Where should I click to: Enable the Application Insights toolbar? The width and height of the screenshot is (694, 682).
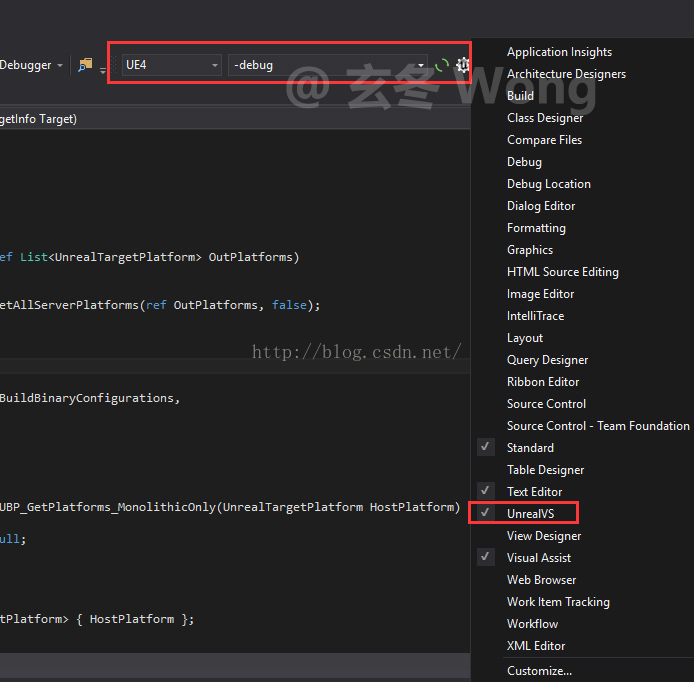tap(559, 52)
